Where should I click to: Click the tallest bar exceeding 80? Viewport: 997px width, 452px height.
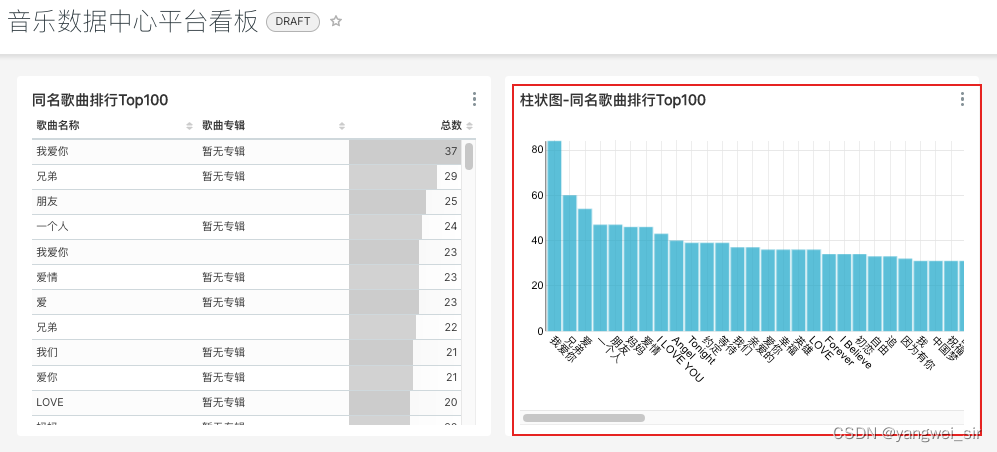[x=554, y=236]
